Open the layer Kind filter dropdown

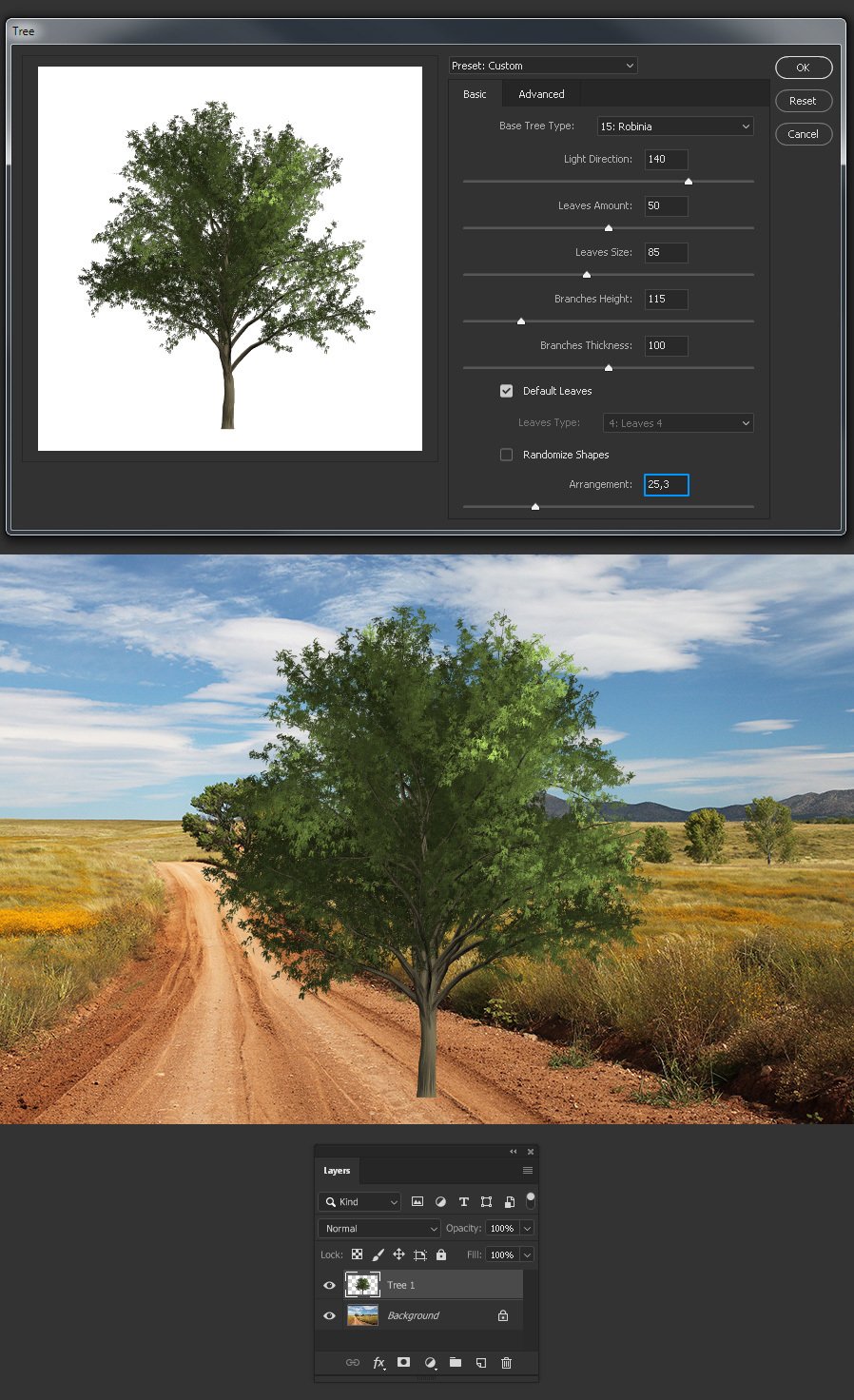click(359, 1202)
